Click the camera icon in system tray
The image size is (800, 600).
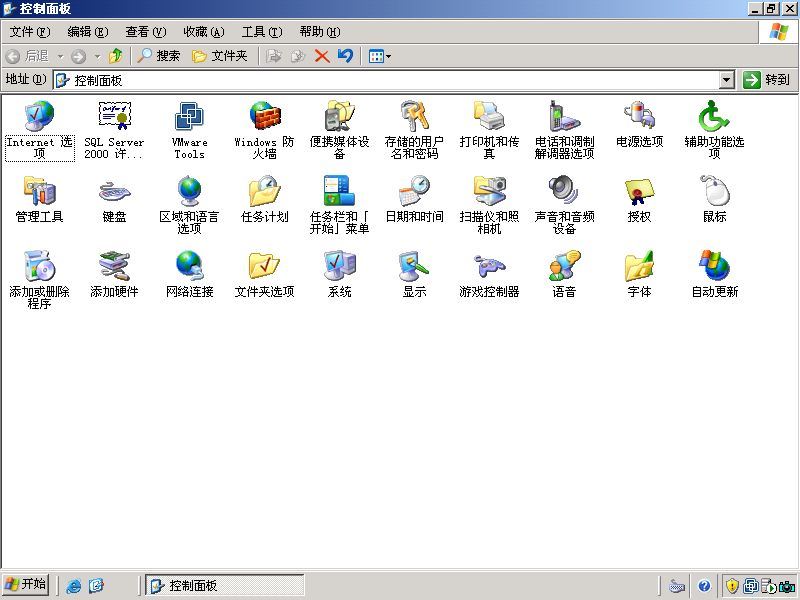pos(787,586)
